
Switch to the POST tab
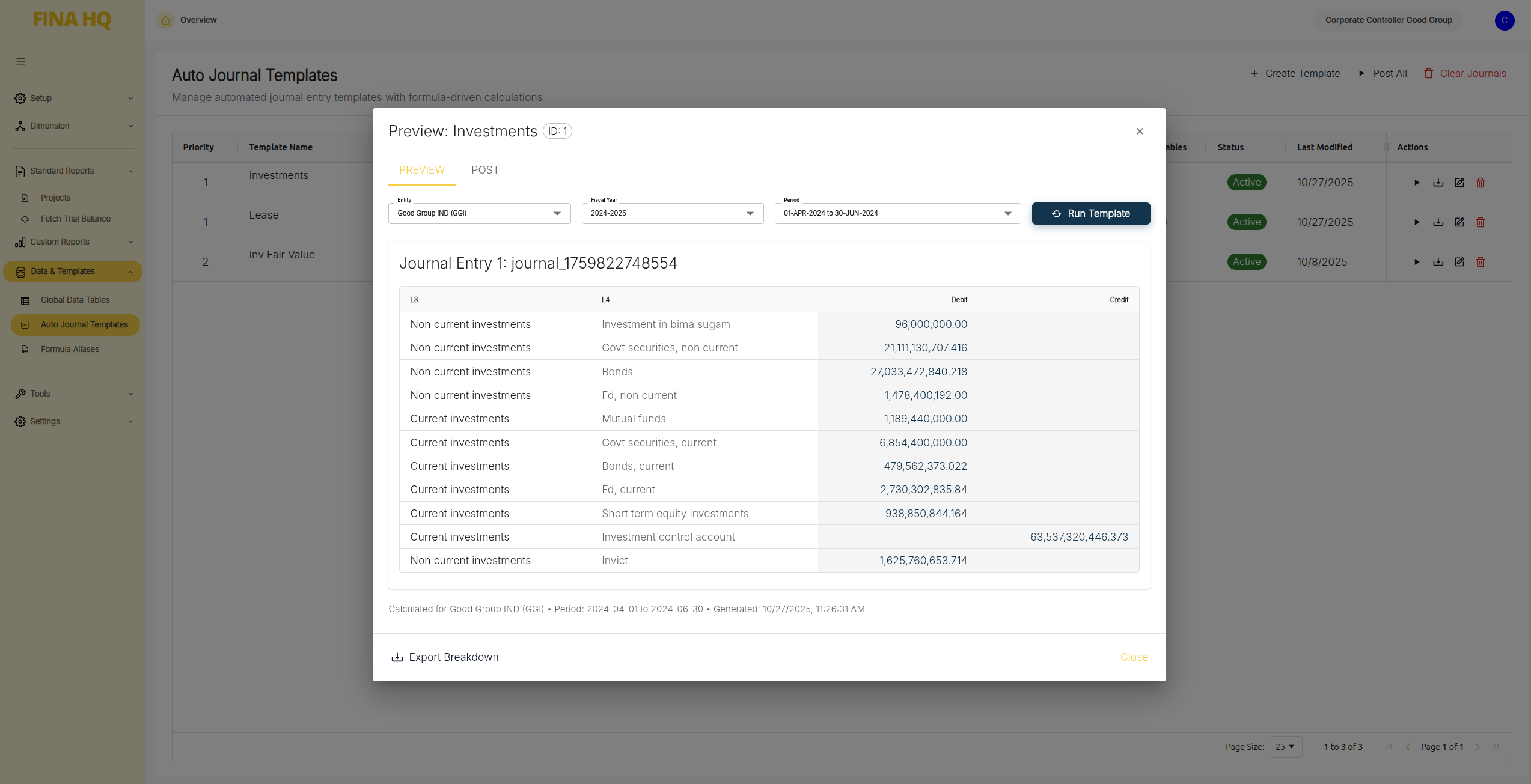click(x=485, y=170)
